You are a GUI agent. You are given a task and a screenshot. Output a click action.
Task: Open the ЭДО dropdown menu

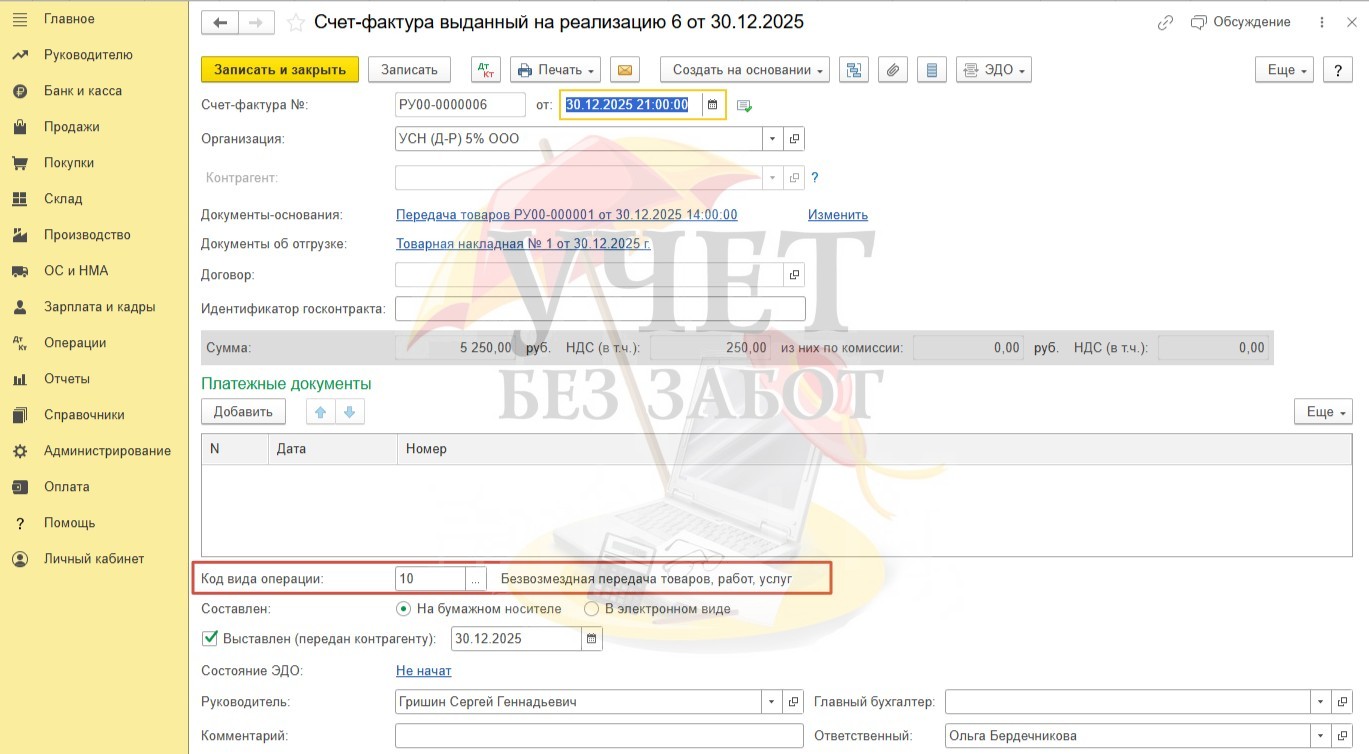click(x=994, y=70)
